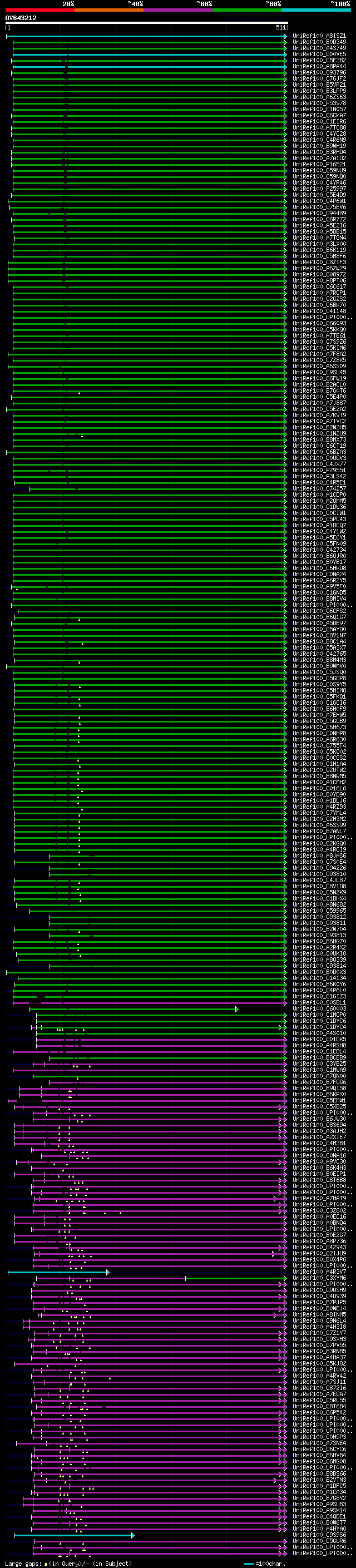Click UniRef100_O59965 label
The image size is (356, 1568).
319,911
